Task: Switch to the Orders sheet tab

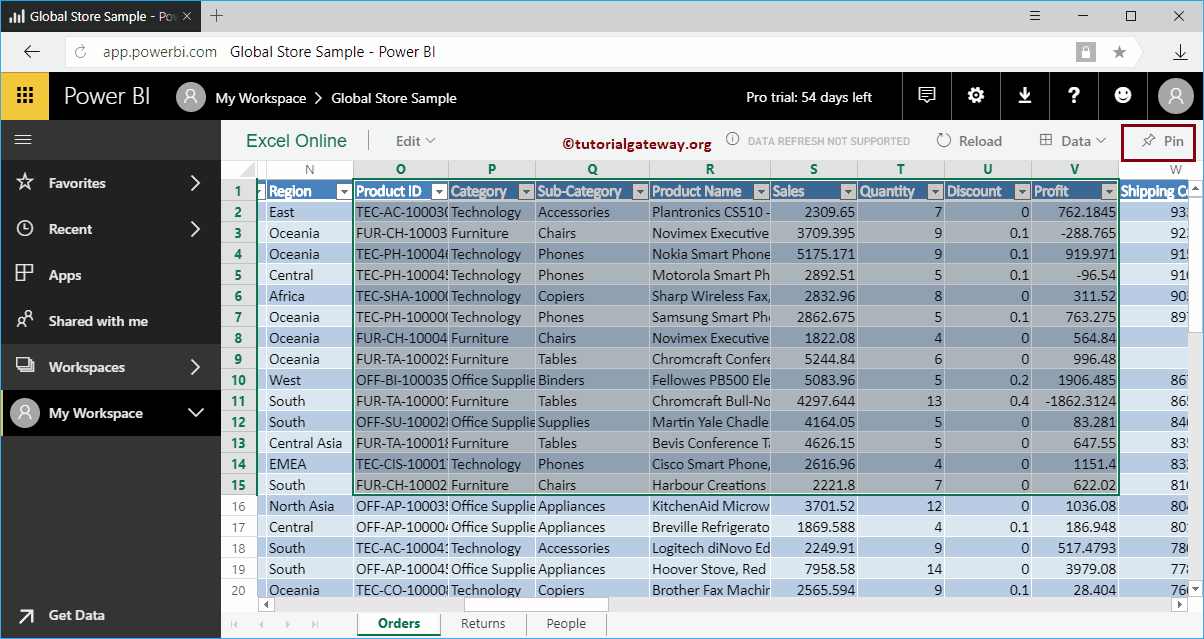Action: (x=398, y=623)
